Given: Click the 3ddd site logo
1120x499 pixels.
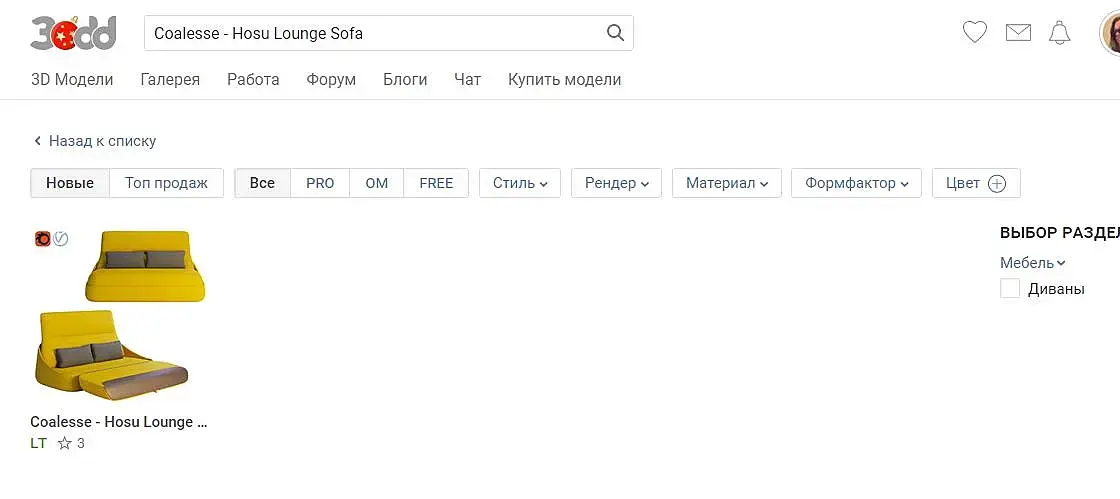Looking at the screenshot, I should pos(73,33).
